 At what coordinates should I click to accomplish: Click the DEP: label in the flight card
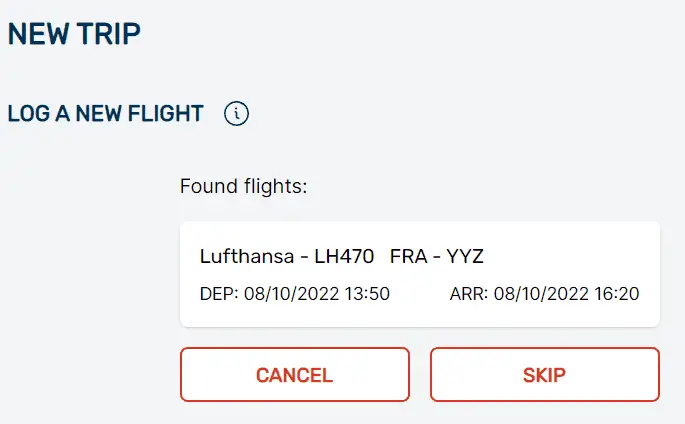(220, 294)
